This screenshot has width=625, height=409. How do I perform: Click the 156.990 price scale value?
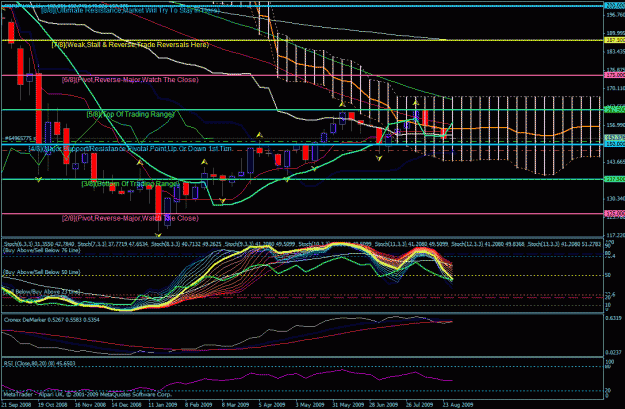(615, 125)
